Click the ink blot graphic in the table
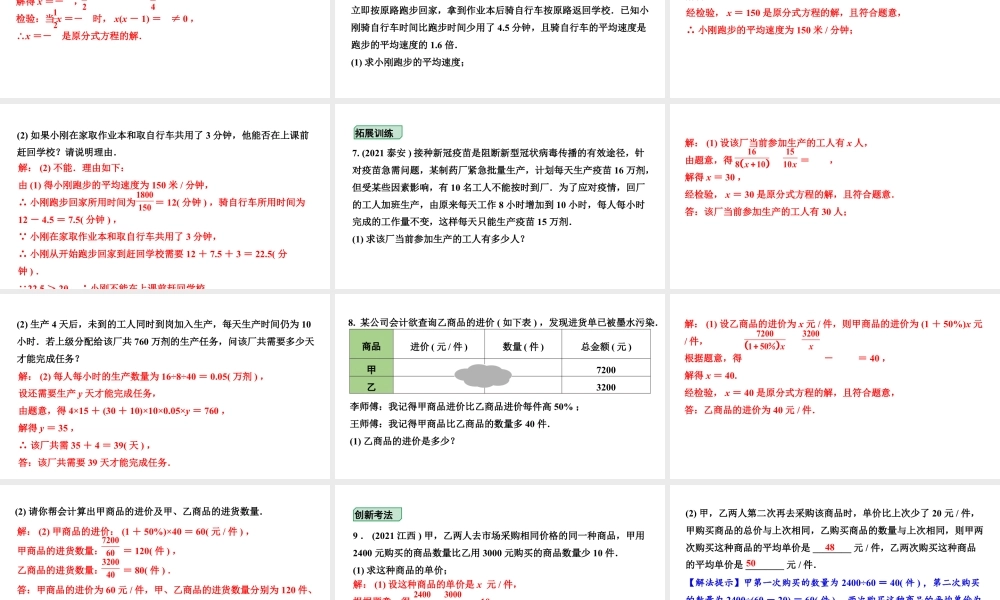This screenshot has height=600, width=1000. tap(482, 375)
